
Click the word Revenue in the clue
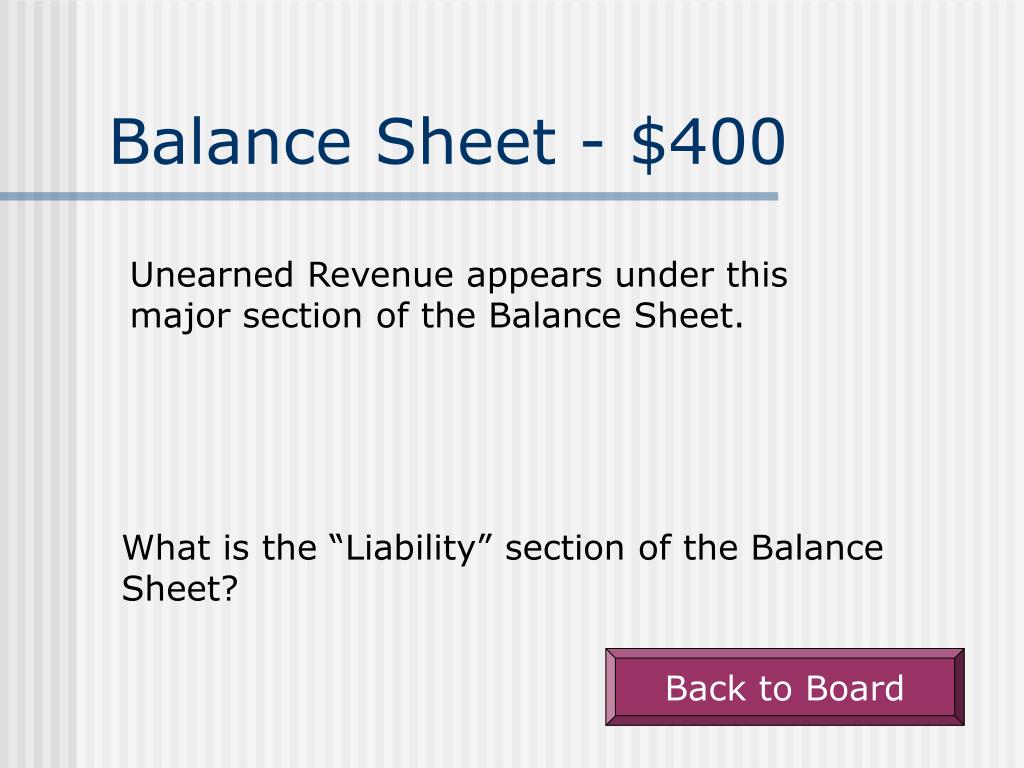coord(380,275)
